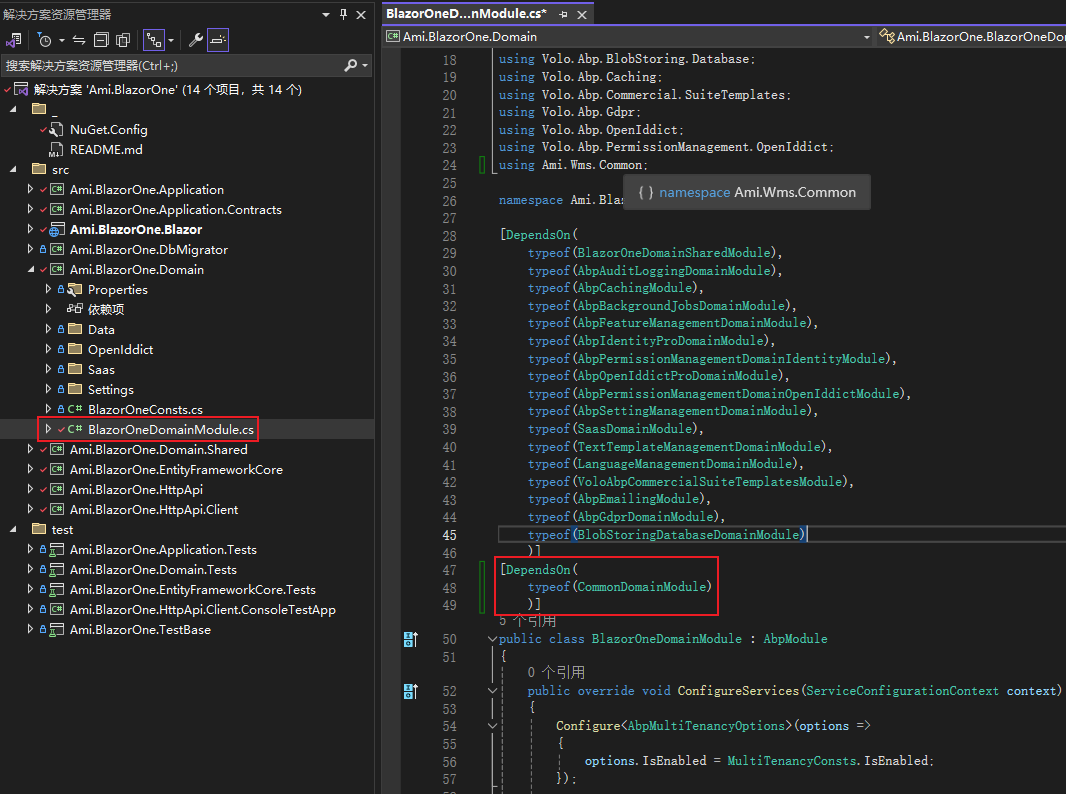
Task: Toggle the nested file view button
Action: [153, 40]
